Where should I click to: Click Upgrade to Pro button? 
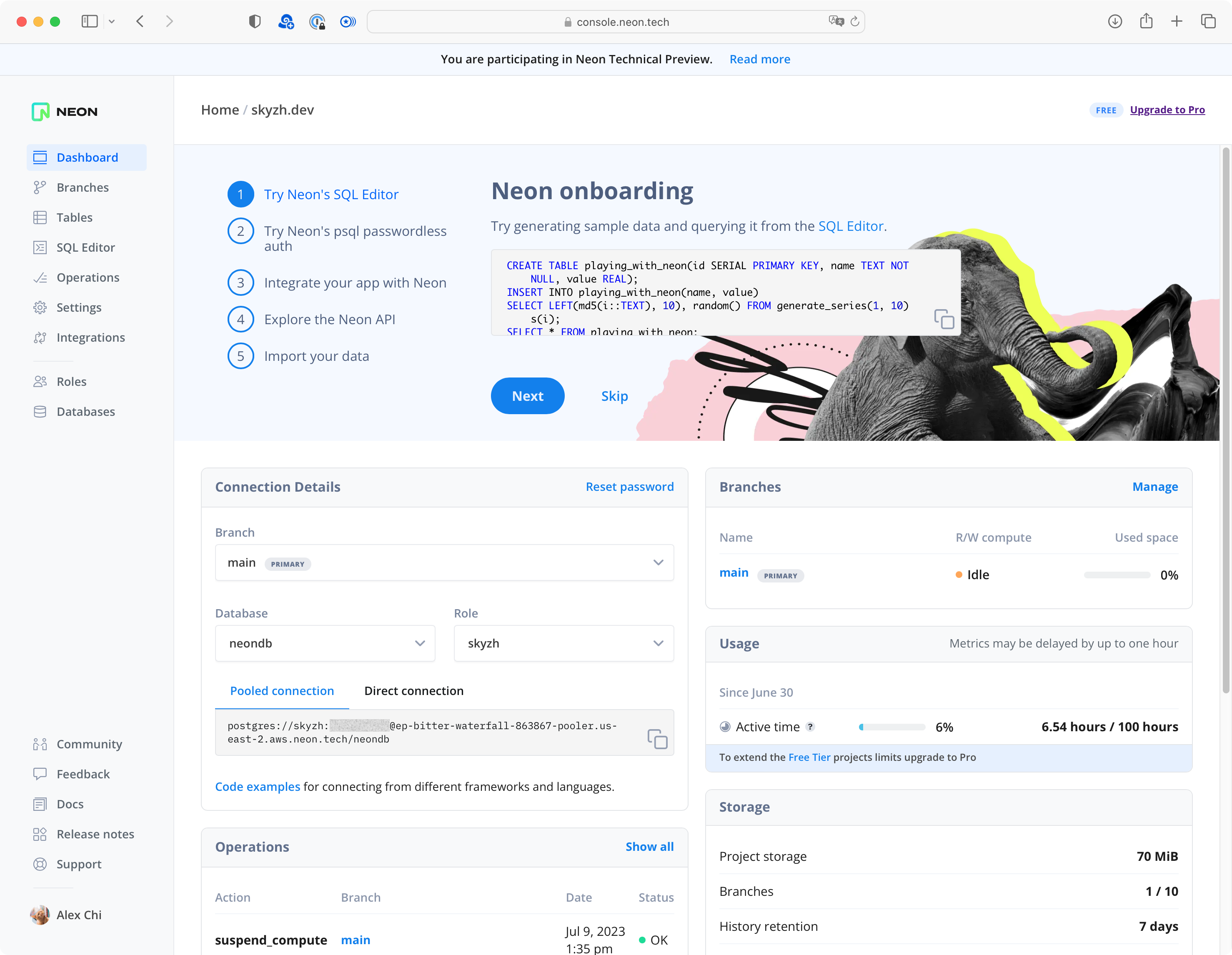[x=1167, y=110]
